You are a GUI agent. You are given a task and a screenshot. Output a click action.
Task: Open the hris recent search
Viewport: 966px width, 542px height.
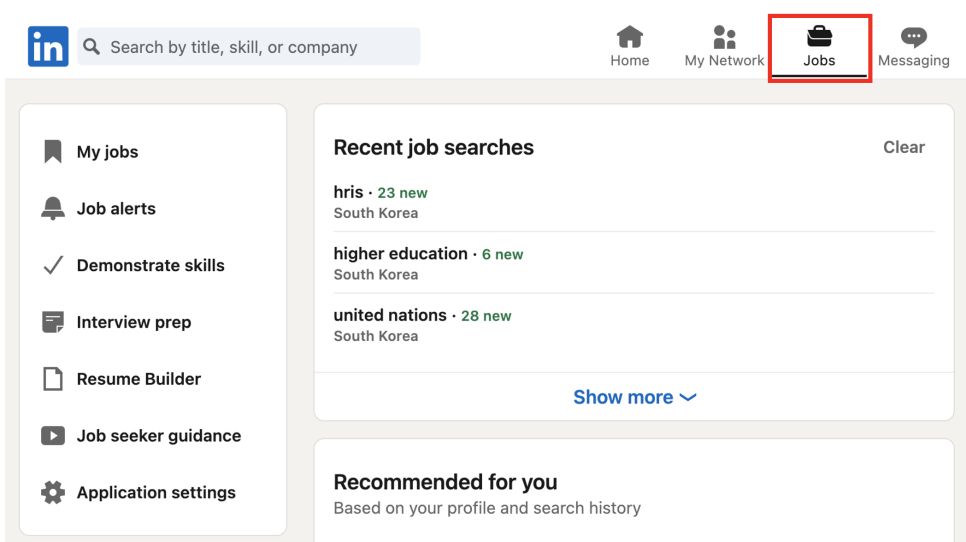(x=634, y=202)
